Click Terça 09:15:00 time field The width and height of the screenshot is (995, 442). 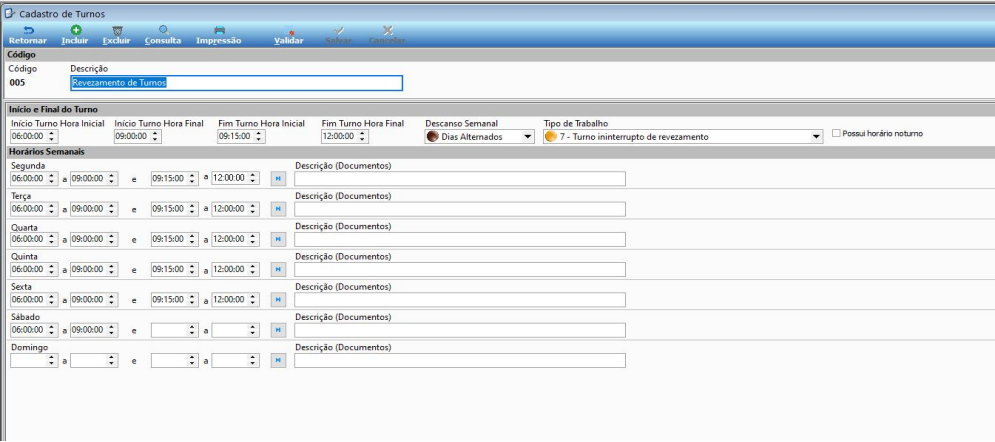click(175, 209)
